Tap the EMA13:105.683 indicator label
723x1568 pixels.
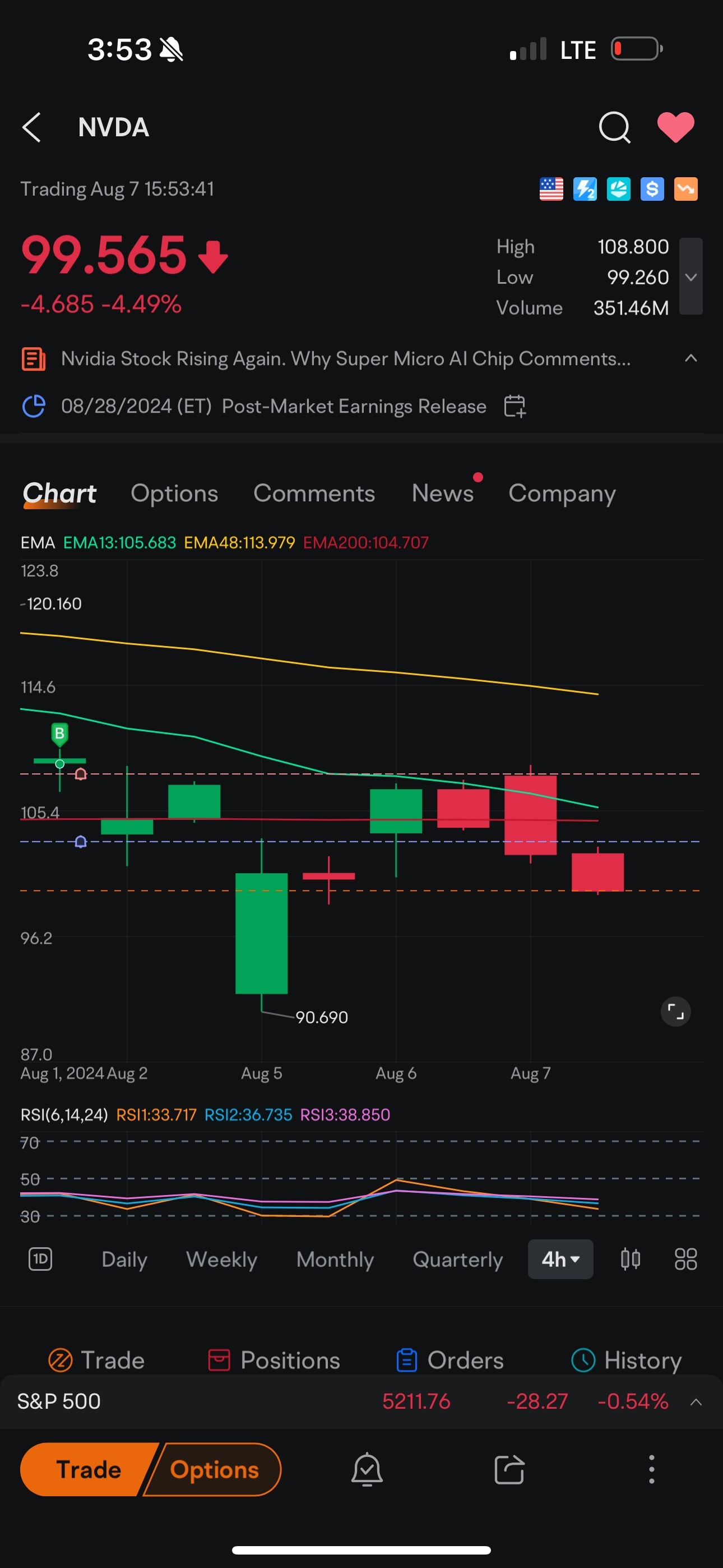click(x=119, y=542)
